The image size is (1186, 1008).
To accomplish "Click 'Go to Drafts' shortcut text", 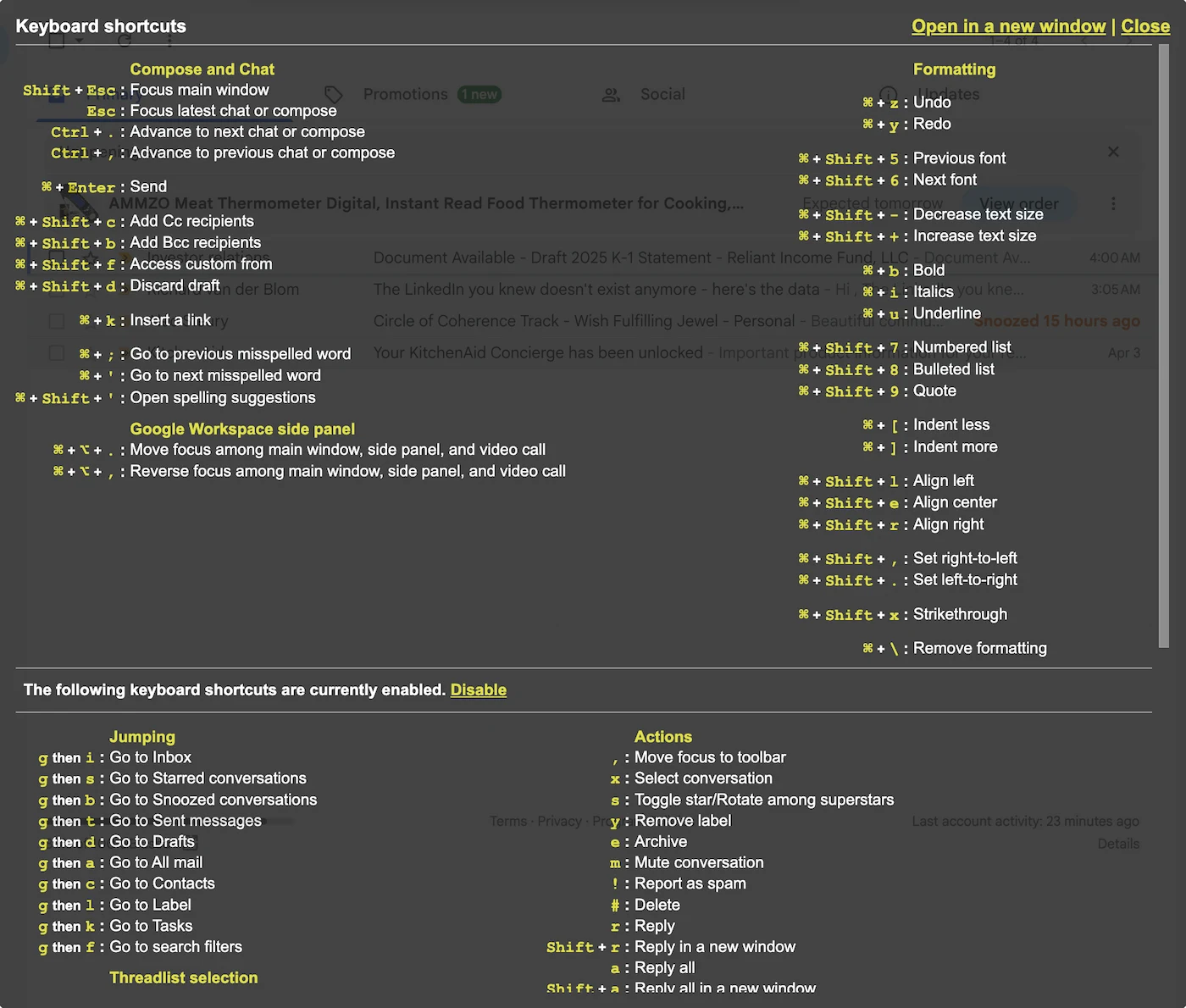I will 152,842.
